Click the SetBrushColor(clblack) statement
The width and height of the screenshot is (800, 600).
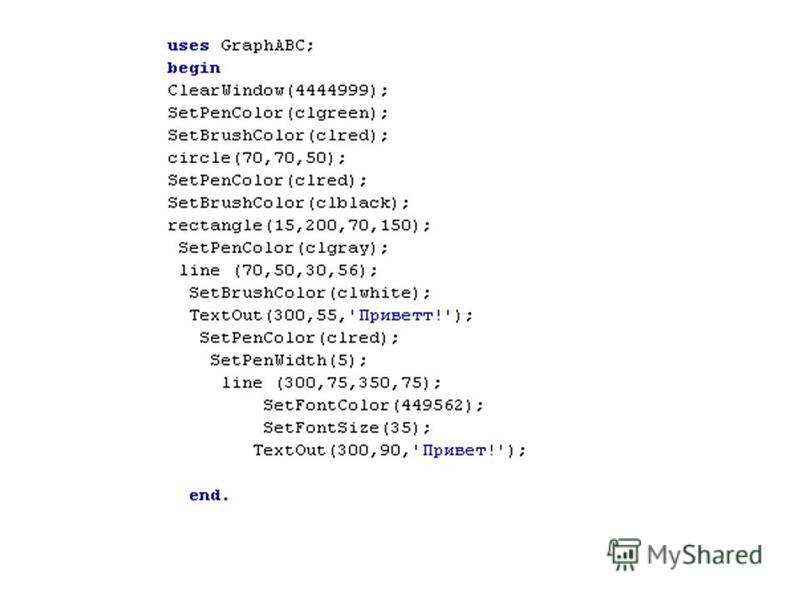click(x=288, y=203)
